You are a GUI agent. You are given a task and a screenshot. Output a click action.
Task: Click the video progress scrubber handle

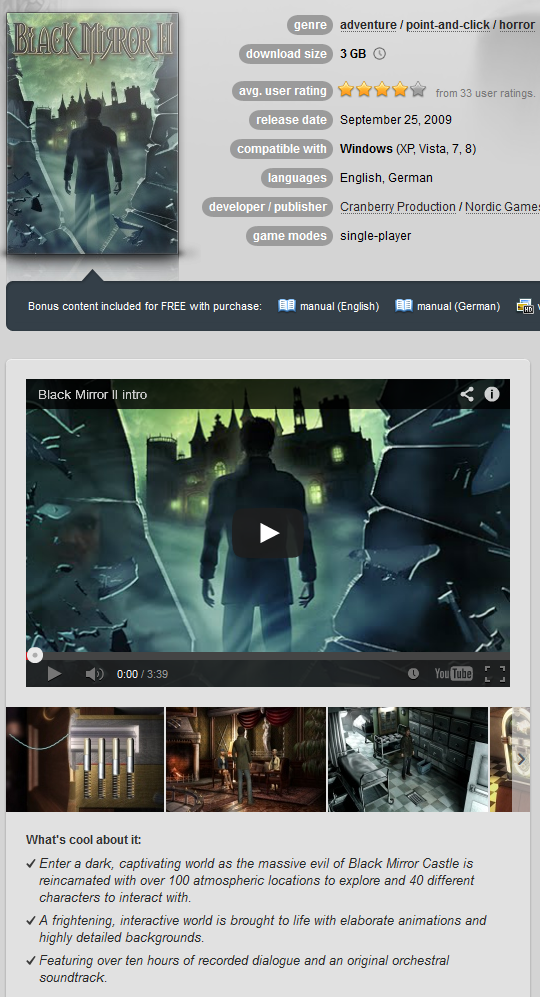click(35, 656)
